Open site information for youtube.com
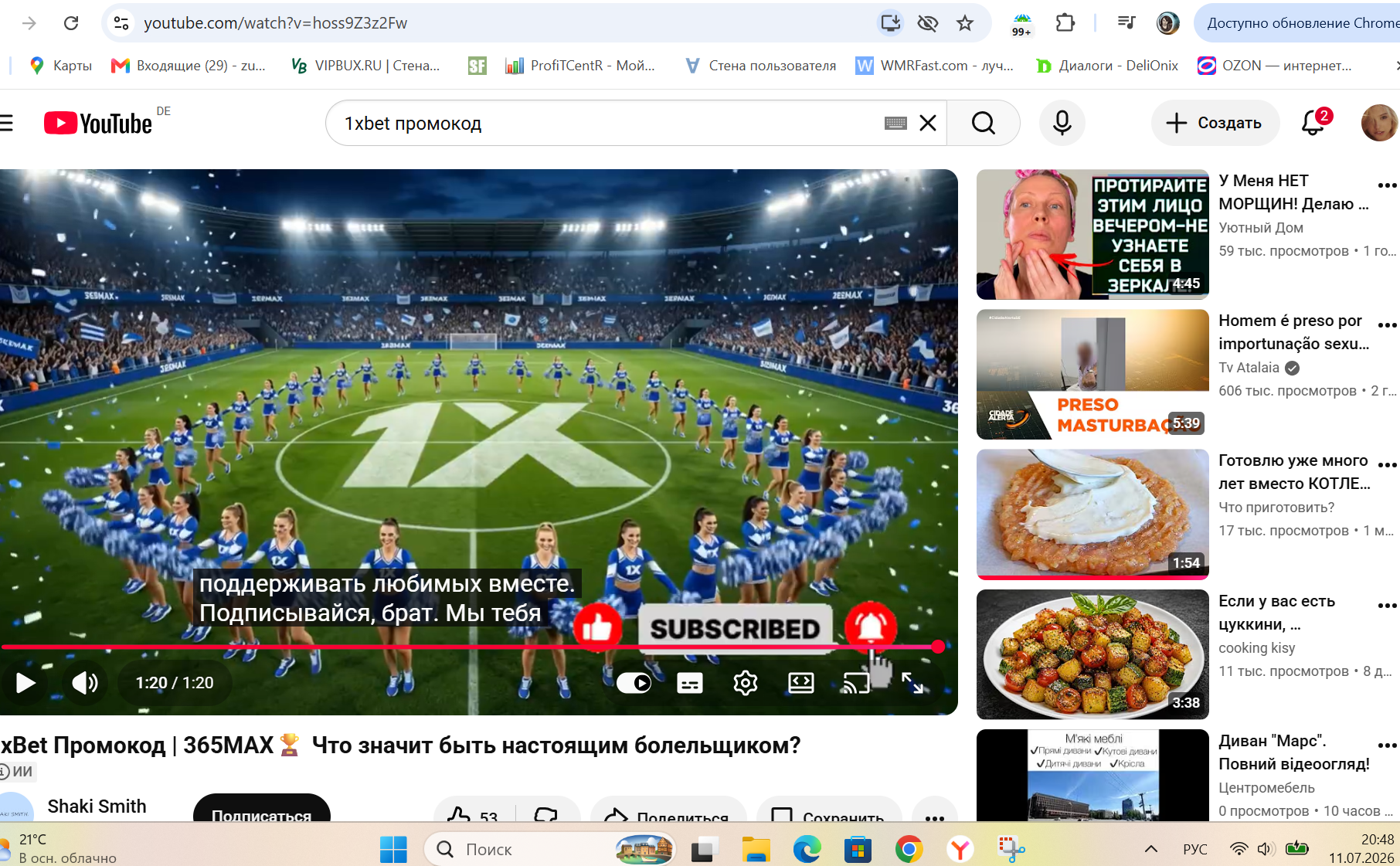The image size is (1400, 866). (x=121, y=23)
